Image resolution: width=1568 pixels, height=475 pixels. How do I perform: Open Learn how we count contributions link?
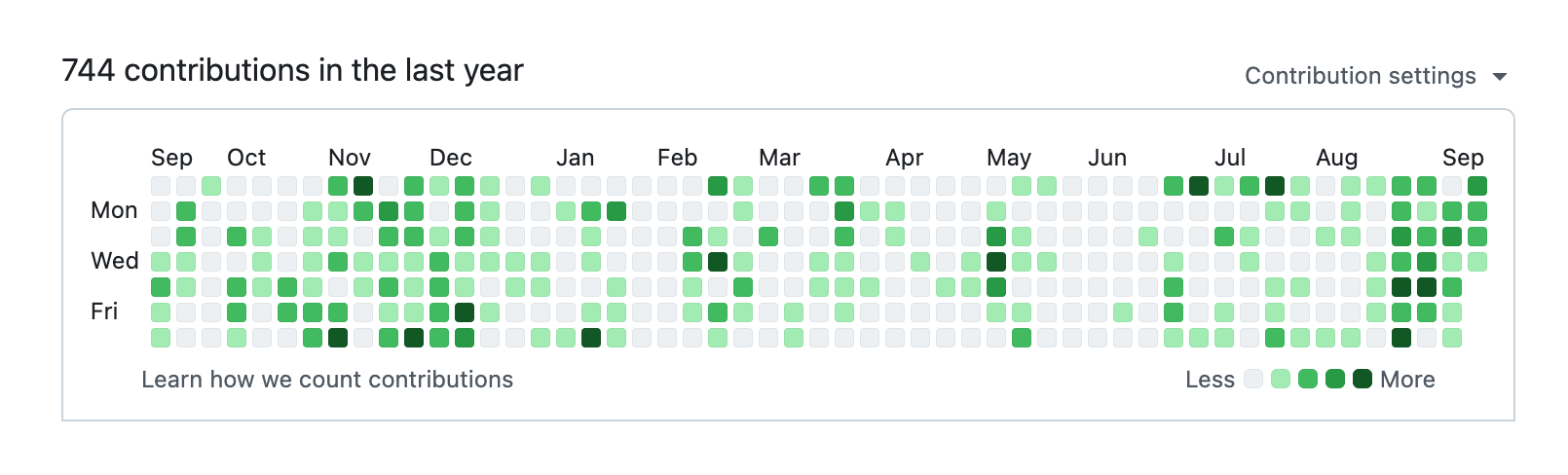pos(327,380)
